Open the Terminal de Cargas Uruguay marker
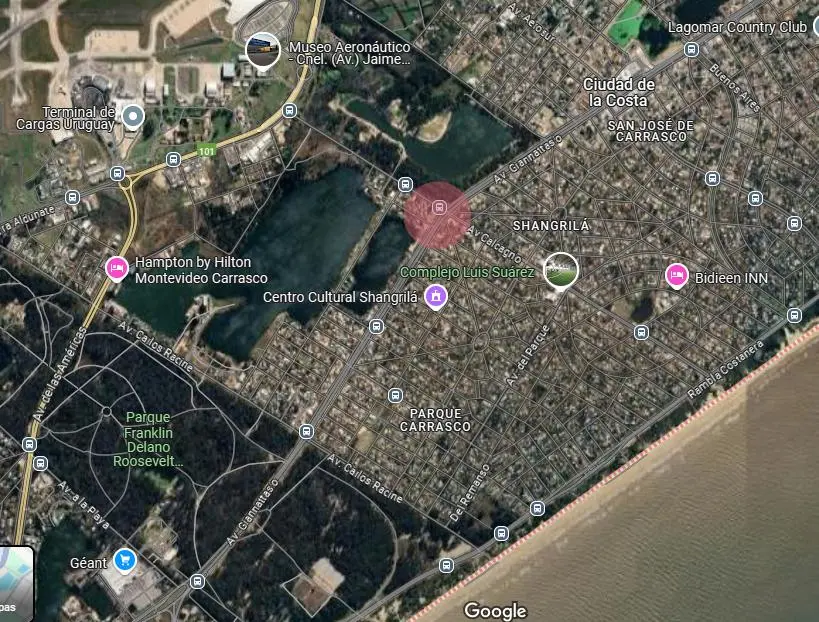The width and height of the screenshot is (819, 622). (x=133, y=117)
